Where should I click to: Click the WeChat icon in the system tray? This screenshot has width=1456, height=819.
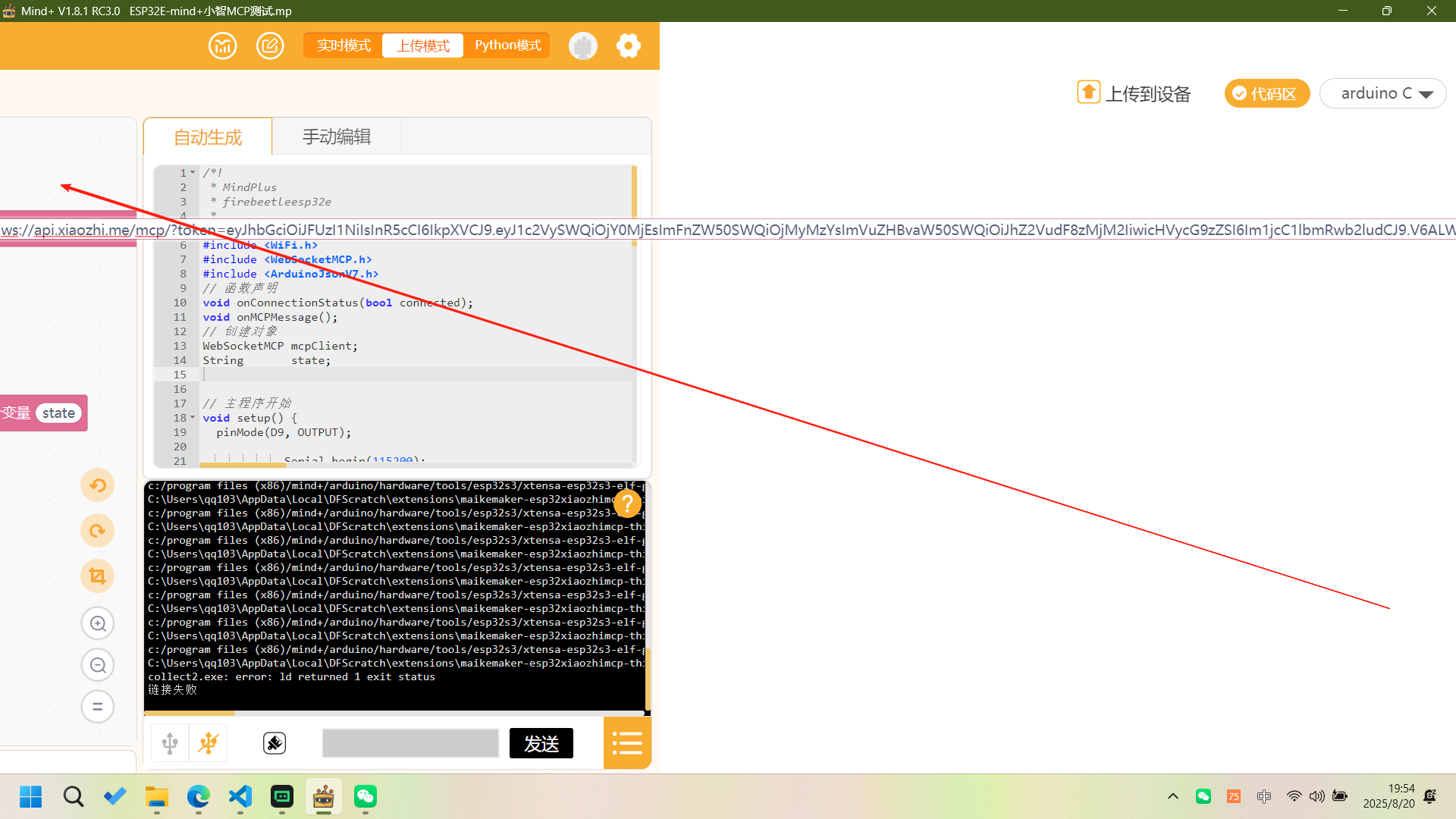1203,796
